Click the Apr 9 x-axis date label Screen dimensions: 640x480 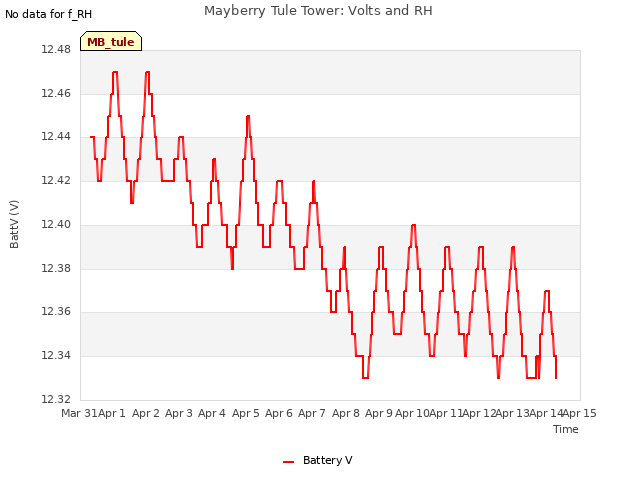379,413
